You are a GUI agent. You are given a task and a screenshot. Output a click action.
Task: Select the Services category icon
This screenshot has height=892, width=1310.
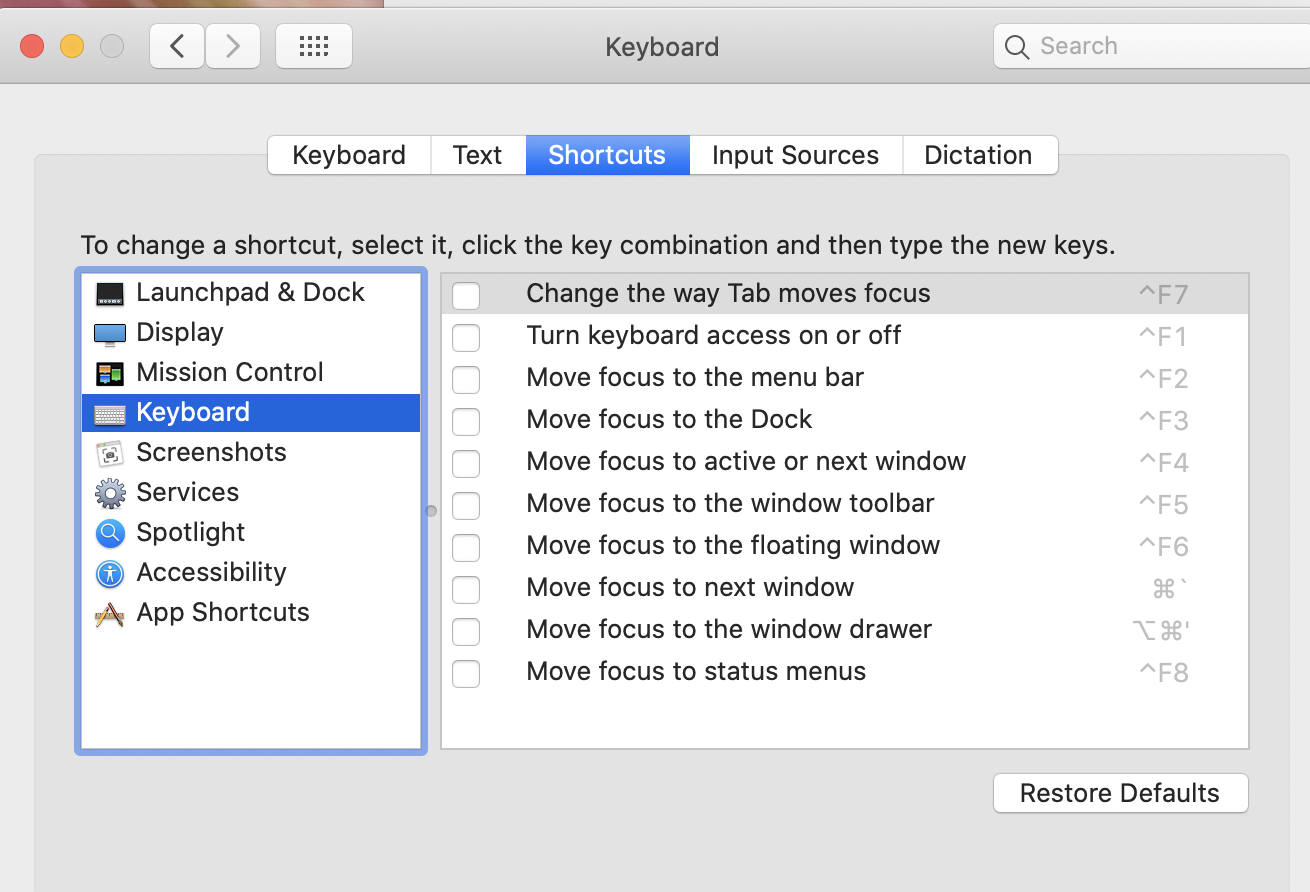[110, 492]
